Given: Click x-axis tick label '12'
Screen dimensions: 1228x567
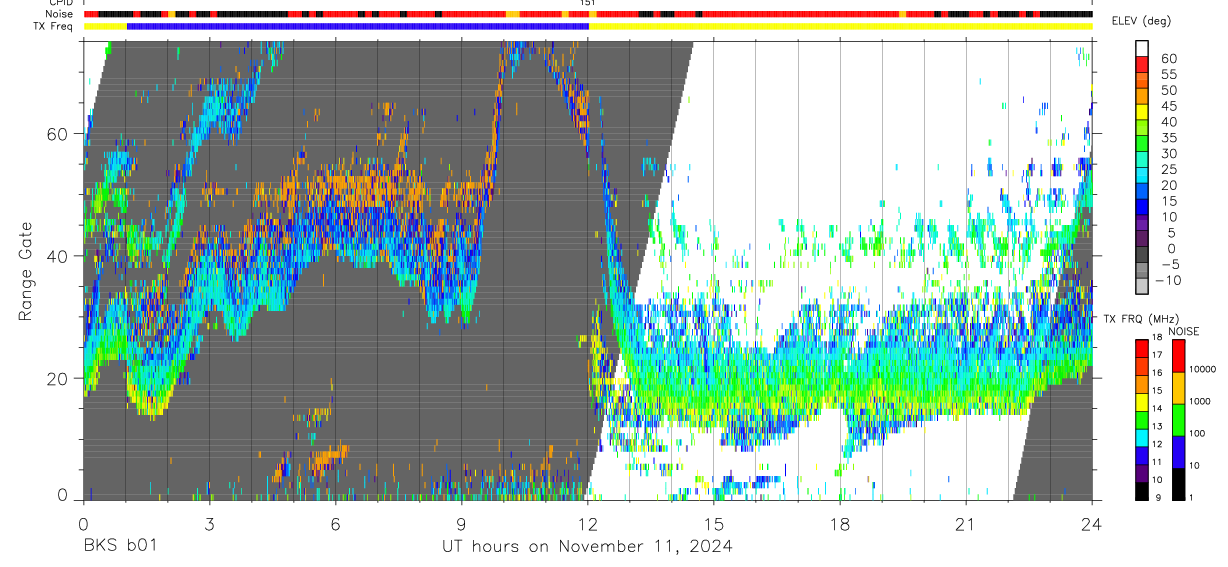Looking at the screenshot, I should click(587, 525).
